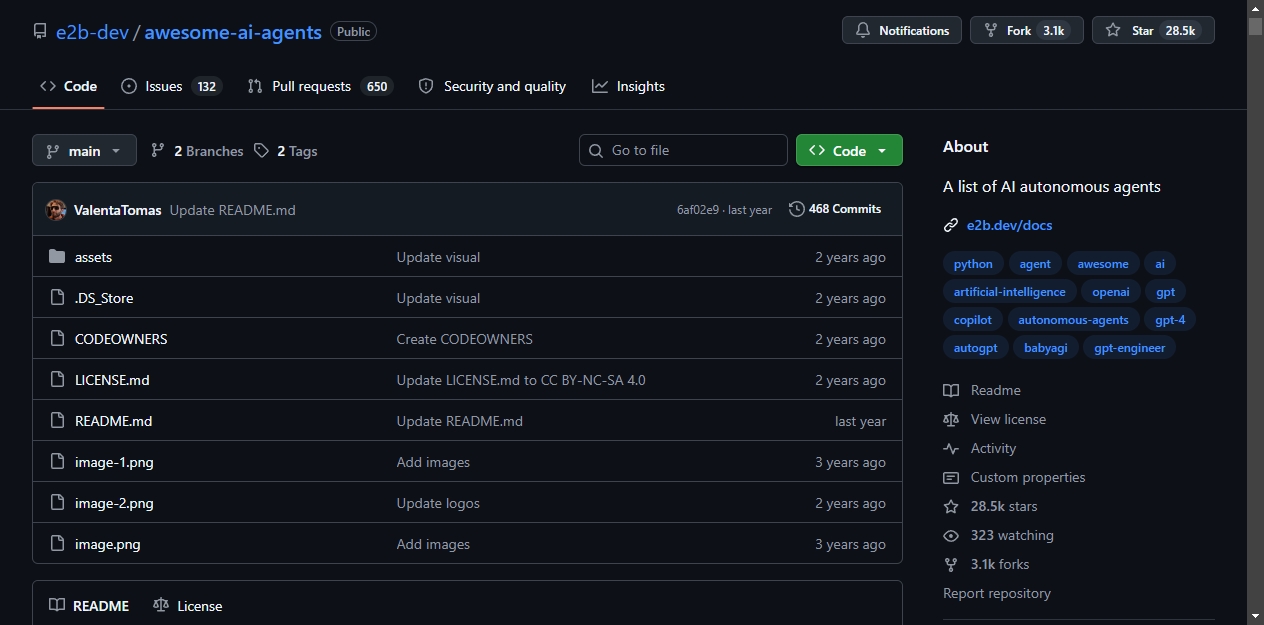Viewport: 1264px width, 625px height.
Task: Click the gpt-engineer topic tag
Action: tap(1130, 348)
